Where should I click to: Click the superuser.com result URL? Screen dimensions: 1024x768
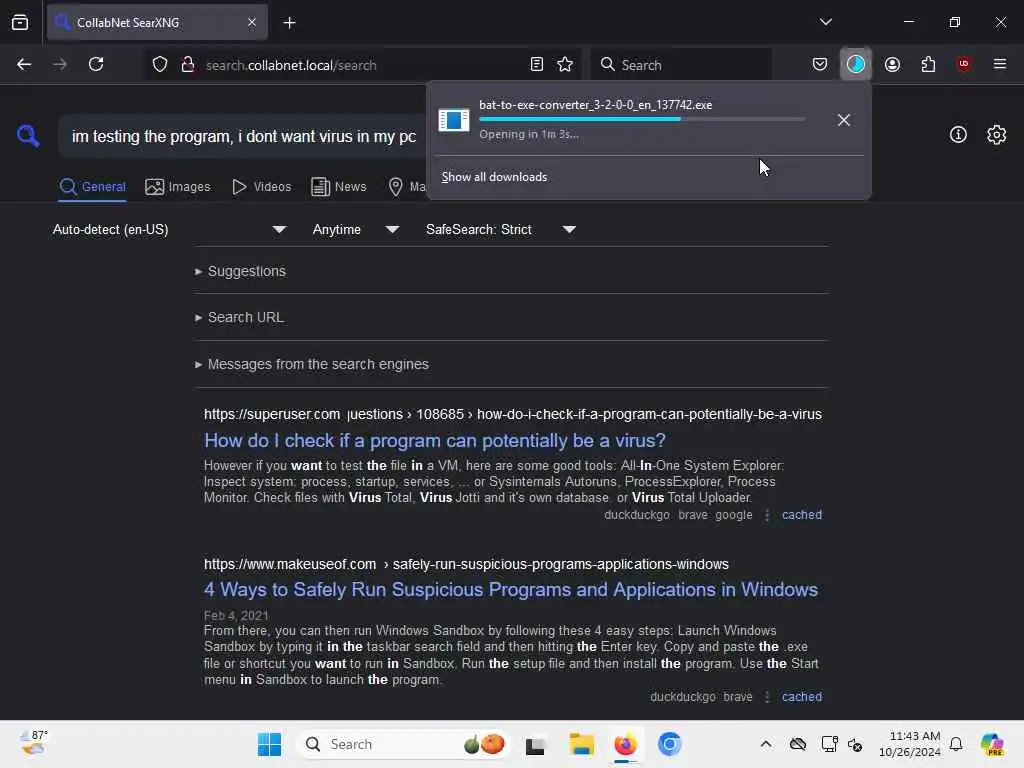coord(513,415)
